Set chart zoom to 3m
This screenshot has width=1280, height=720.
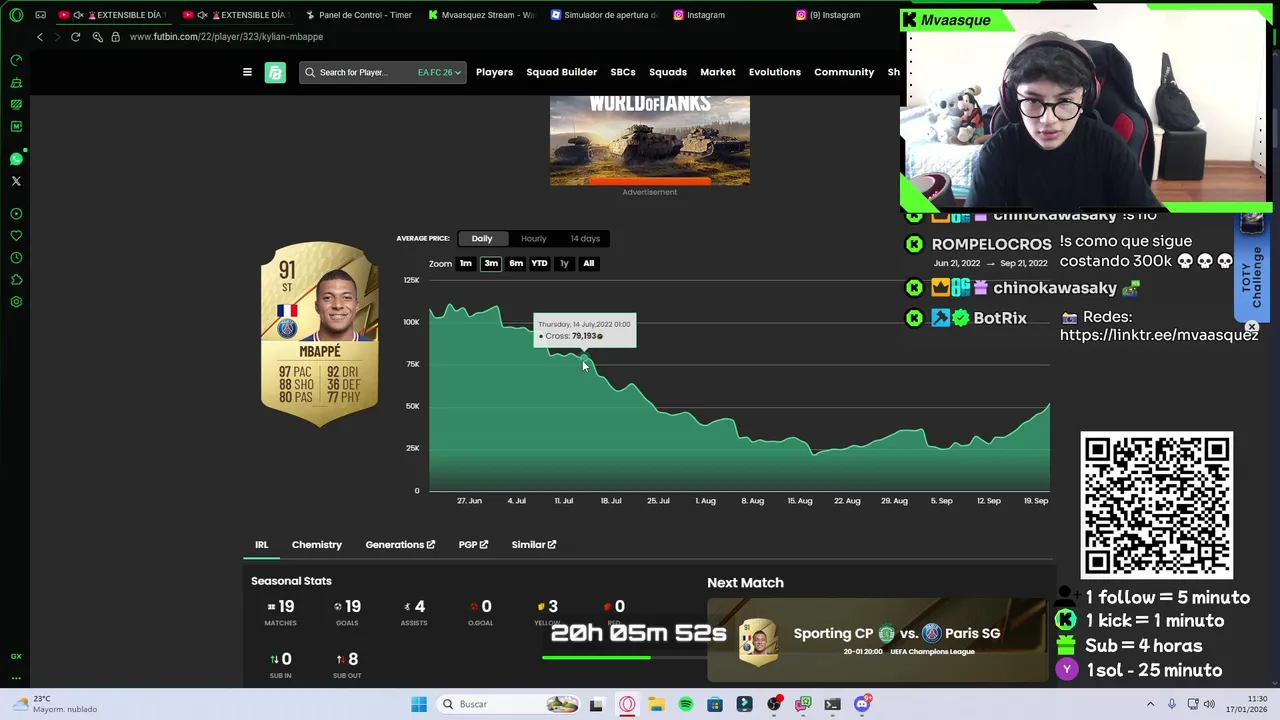coord(491,263)
